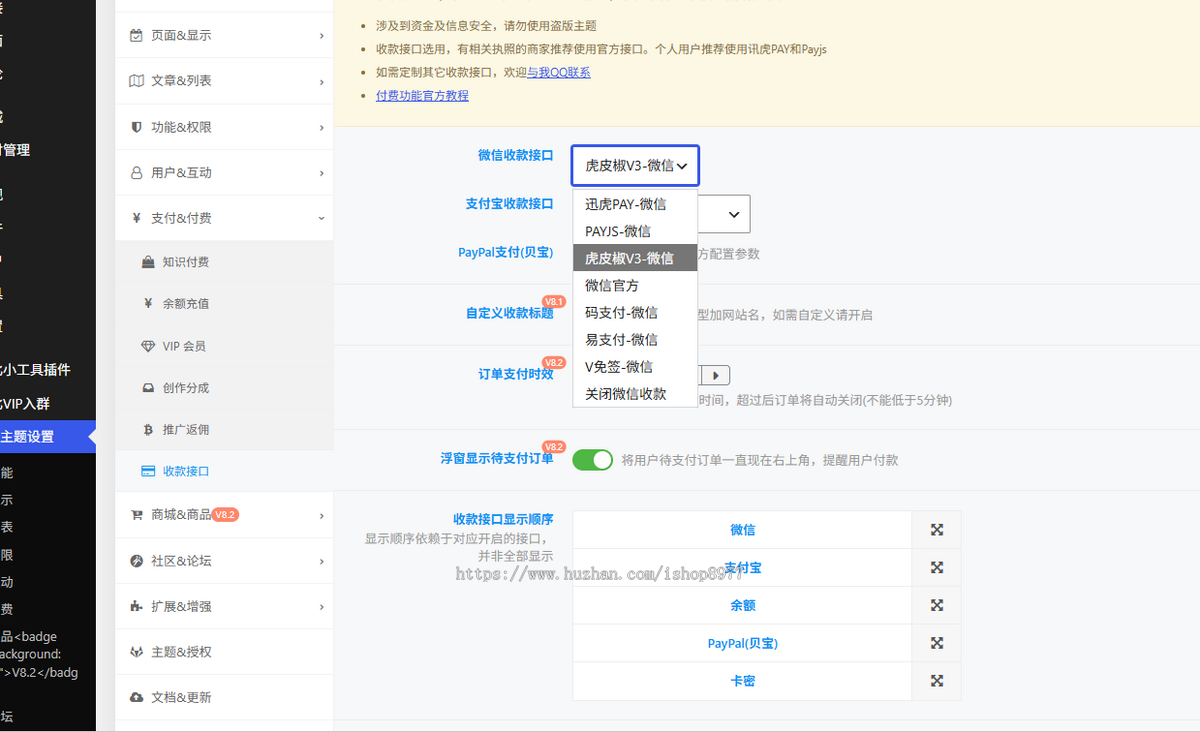Viewport: 1200px width, 732px height.
Task: Click the 创作分成 inbox icon
Action: tap(148, 388)
